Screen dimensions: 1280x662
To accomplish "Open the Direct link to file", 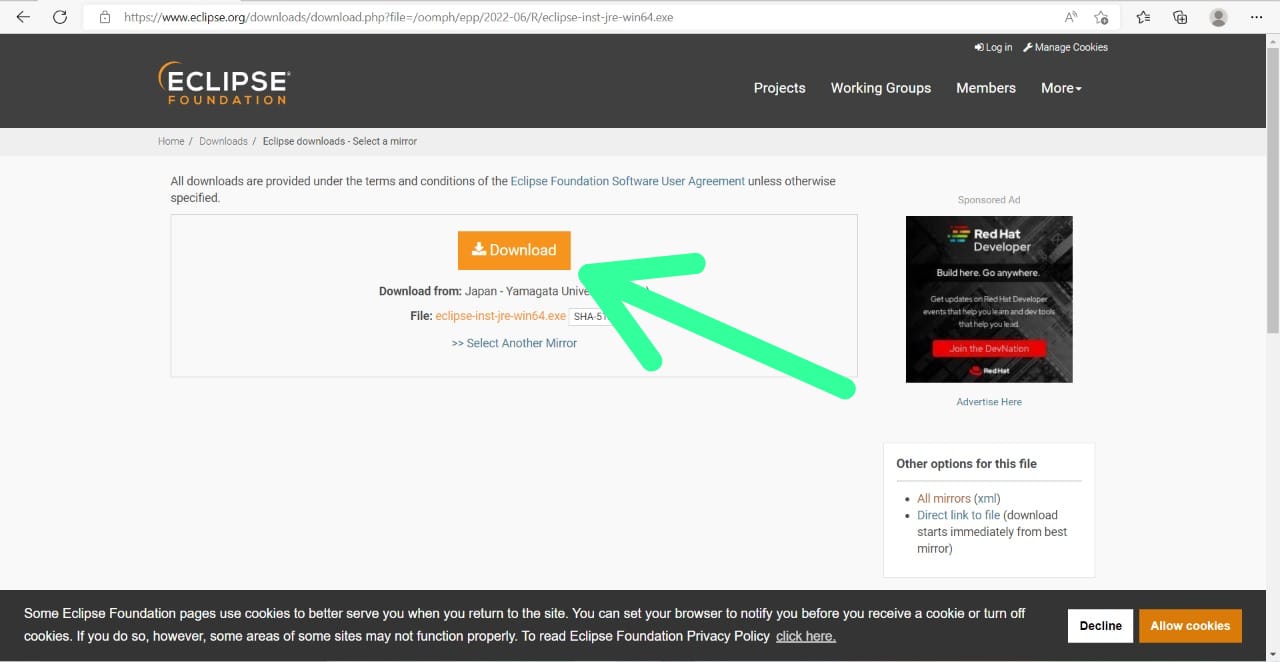I will click(958, 515).
